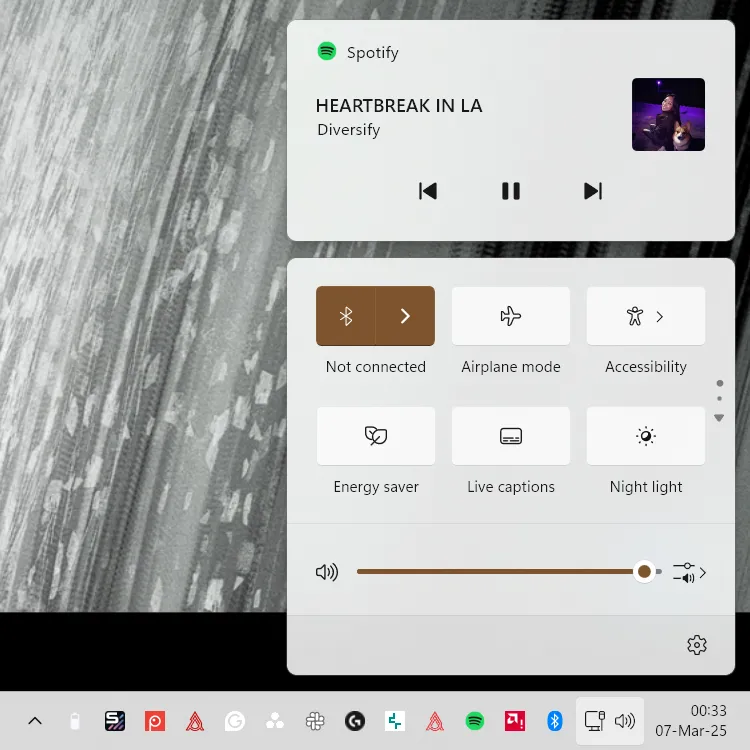
Task: Open the Accessibility options submenu
Action: (x=645, y=316)
